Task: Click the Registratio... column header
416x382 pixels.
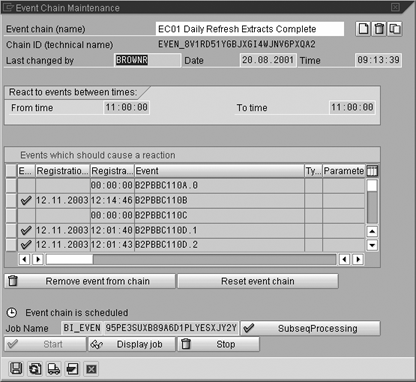Action: pos(63,171)
